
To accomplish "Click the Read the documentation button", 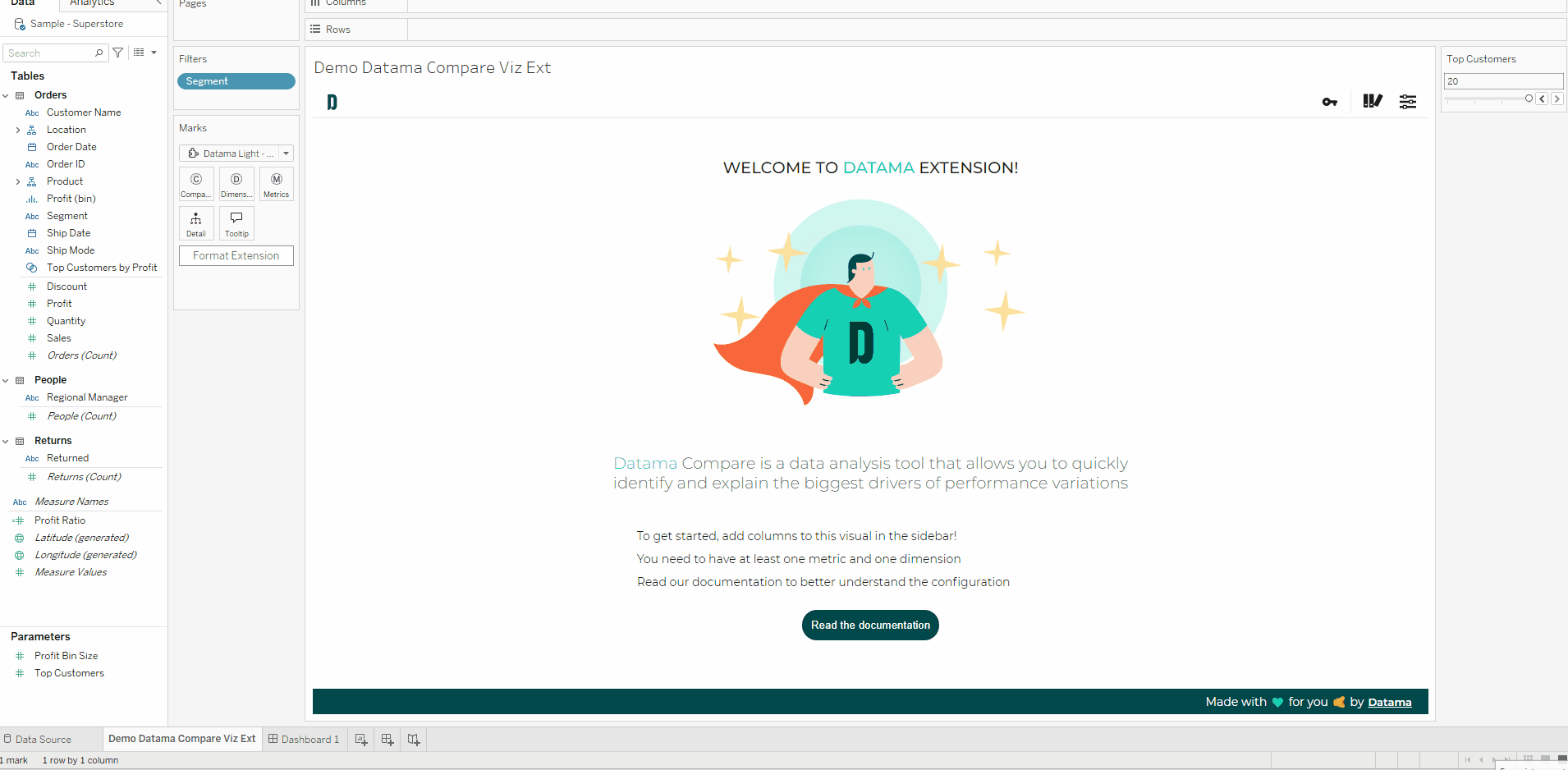I will pos(870,625).
